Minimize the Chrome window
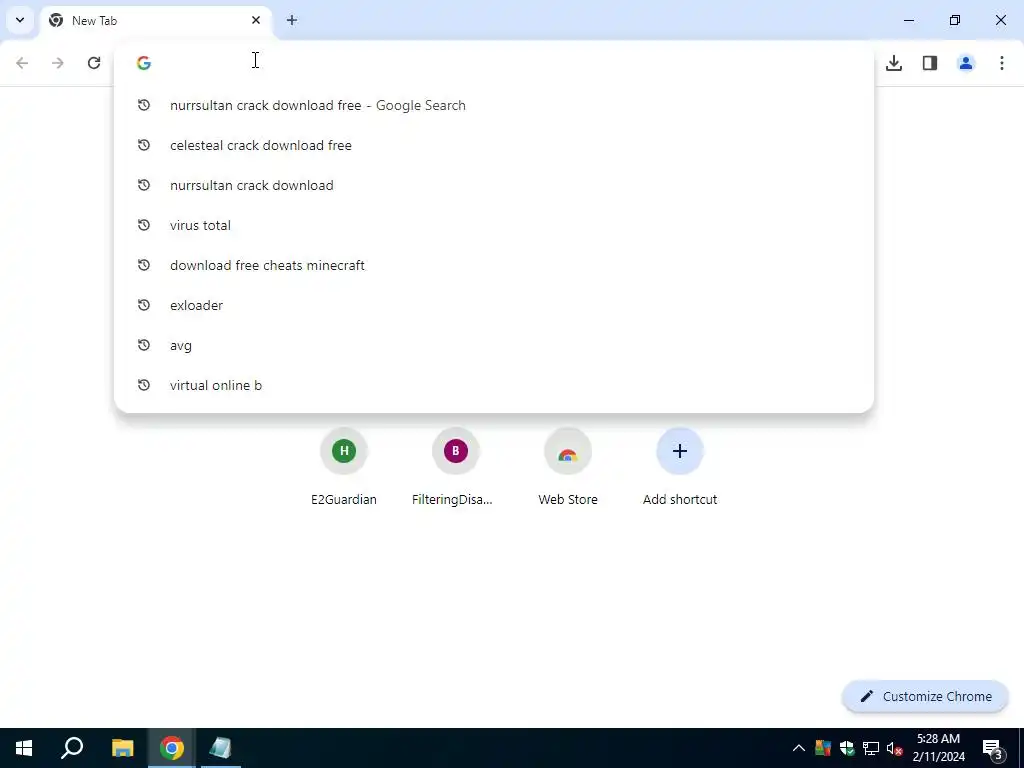This screenshot has height=768, width=1024. [x=908, y=20]
